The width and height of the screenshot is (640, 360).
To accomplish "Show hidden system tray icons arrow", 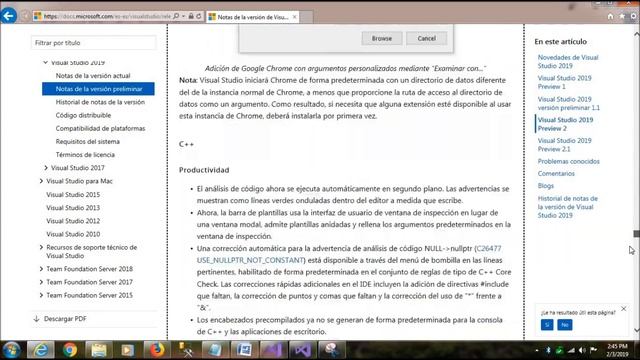I will tap(537, 350).
